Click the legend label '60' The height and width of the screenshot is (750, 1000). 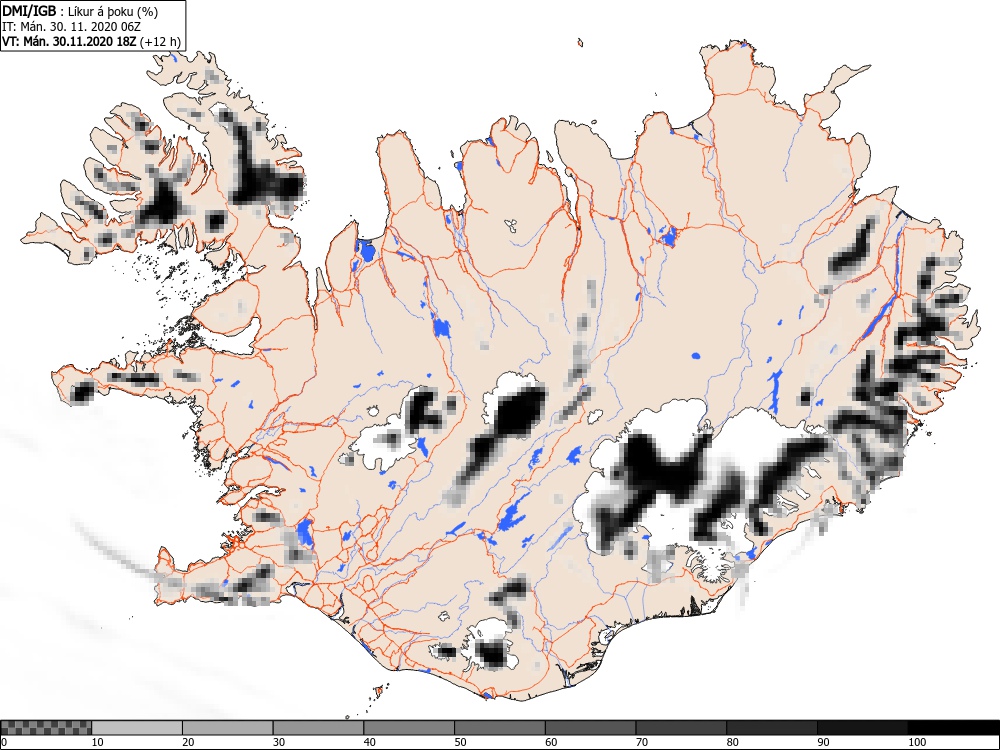point(551,742)
